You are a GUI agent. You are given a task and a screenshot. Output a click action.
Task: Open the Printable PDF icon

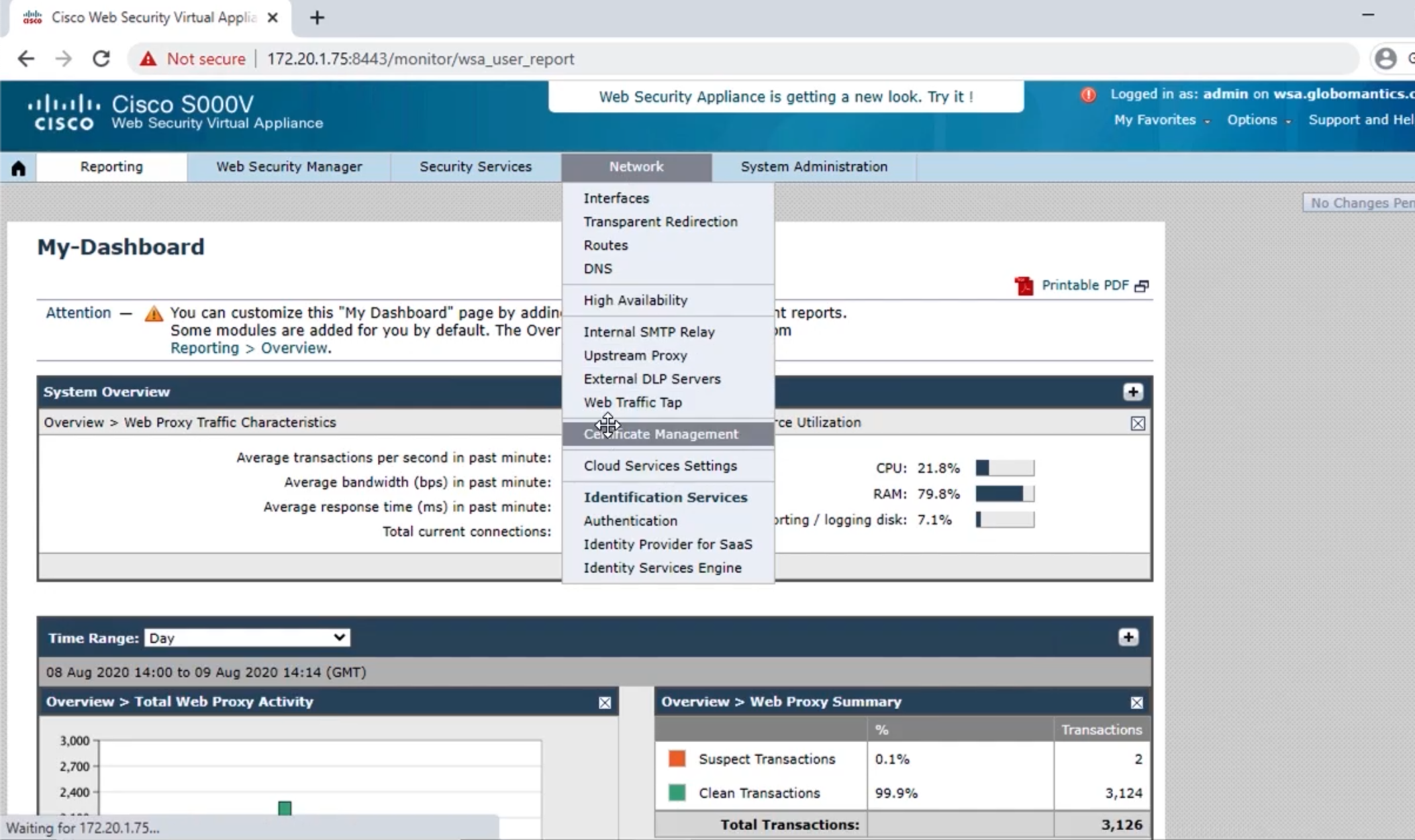click(1024, 286)
